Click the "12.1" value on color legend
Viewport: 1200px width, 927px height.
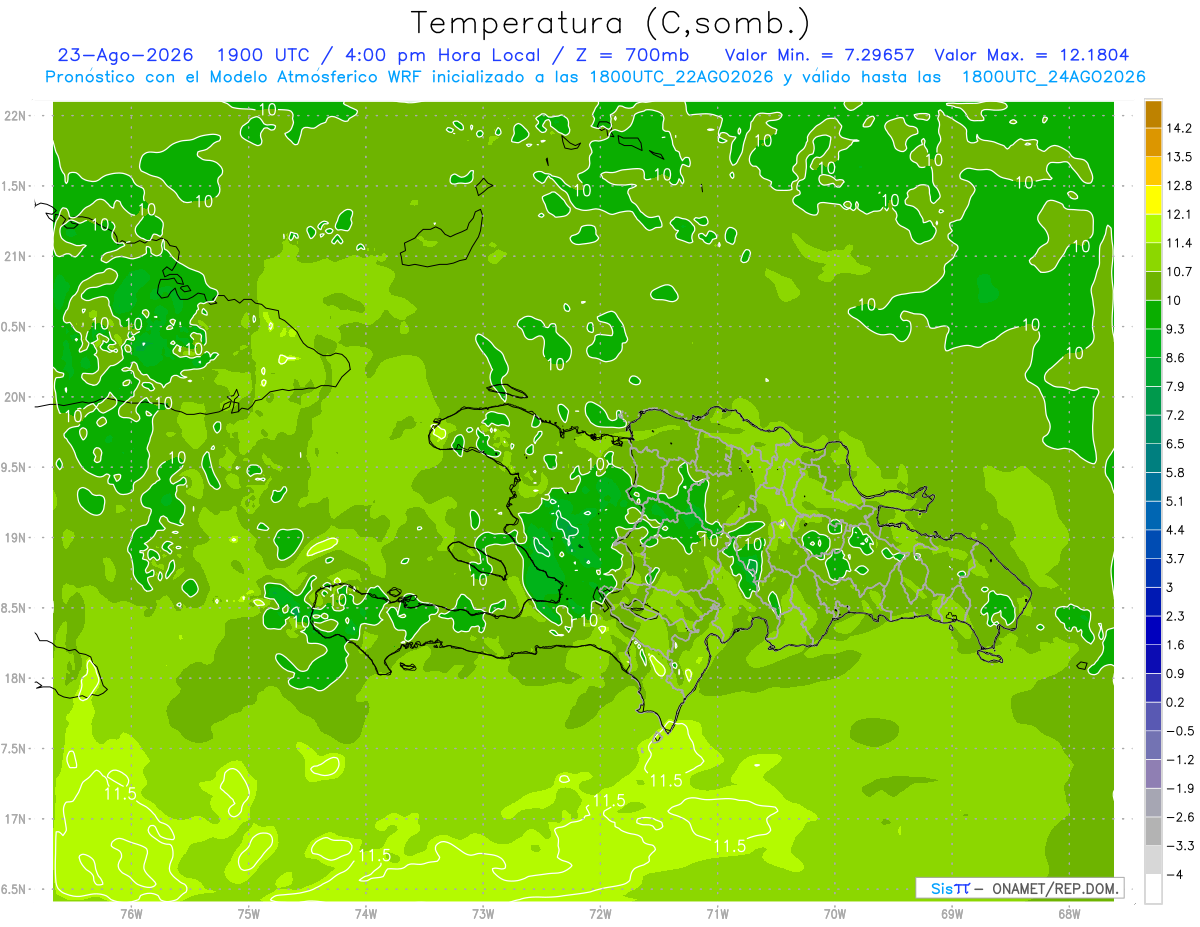coord(1179,214)
